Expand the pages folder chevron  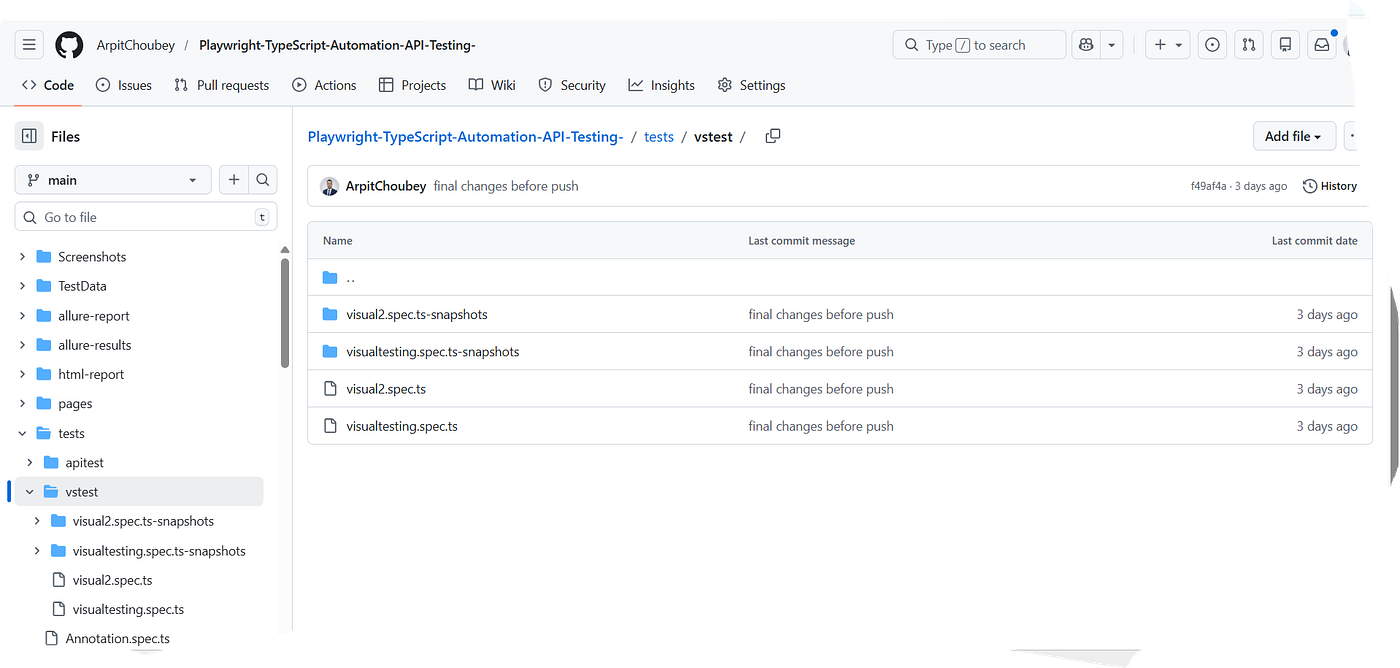23,404
